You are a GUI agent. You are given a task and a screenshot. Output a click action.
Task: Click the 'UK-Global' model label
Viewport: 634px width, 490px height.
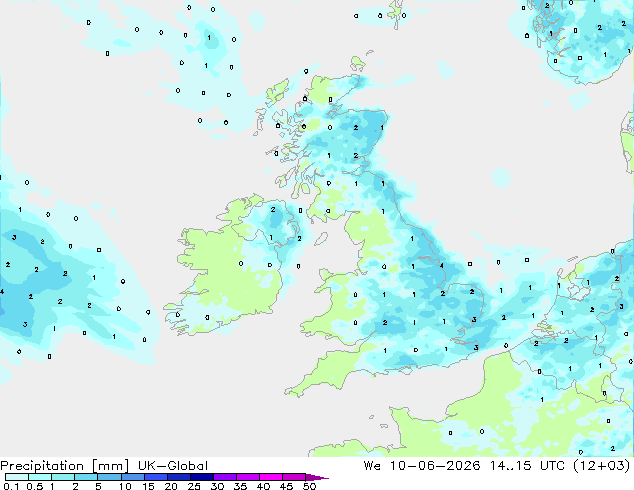click(x=173, y=466)
